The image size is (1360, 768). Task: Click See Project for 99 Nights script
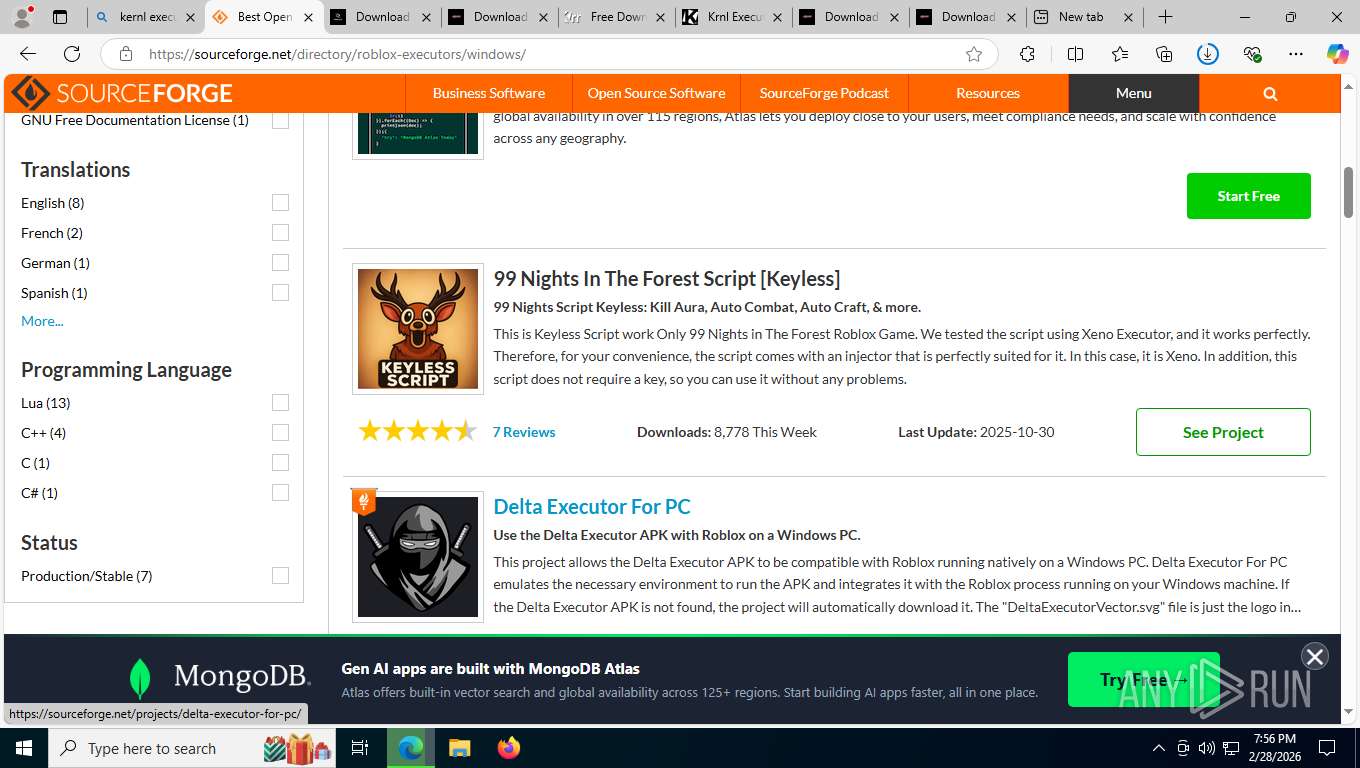click(1223, 432)
